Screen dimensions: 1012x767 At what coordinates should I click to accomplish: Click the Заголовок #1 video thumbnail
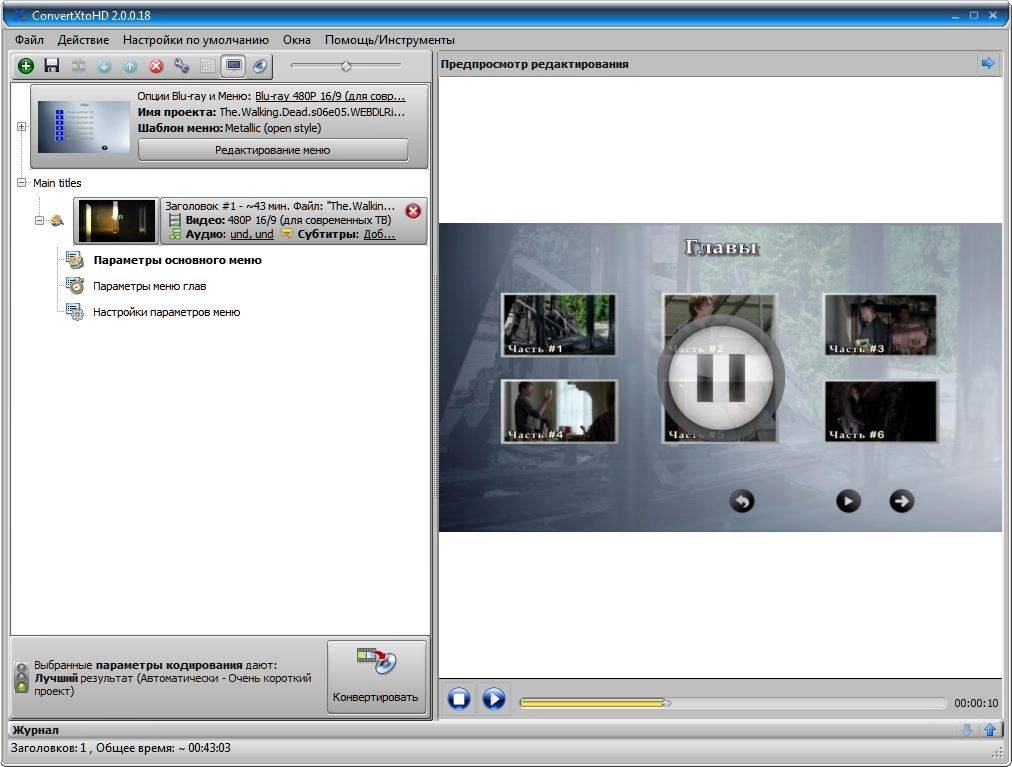[117, 221]
